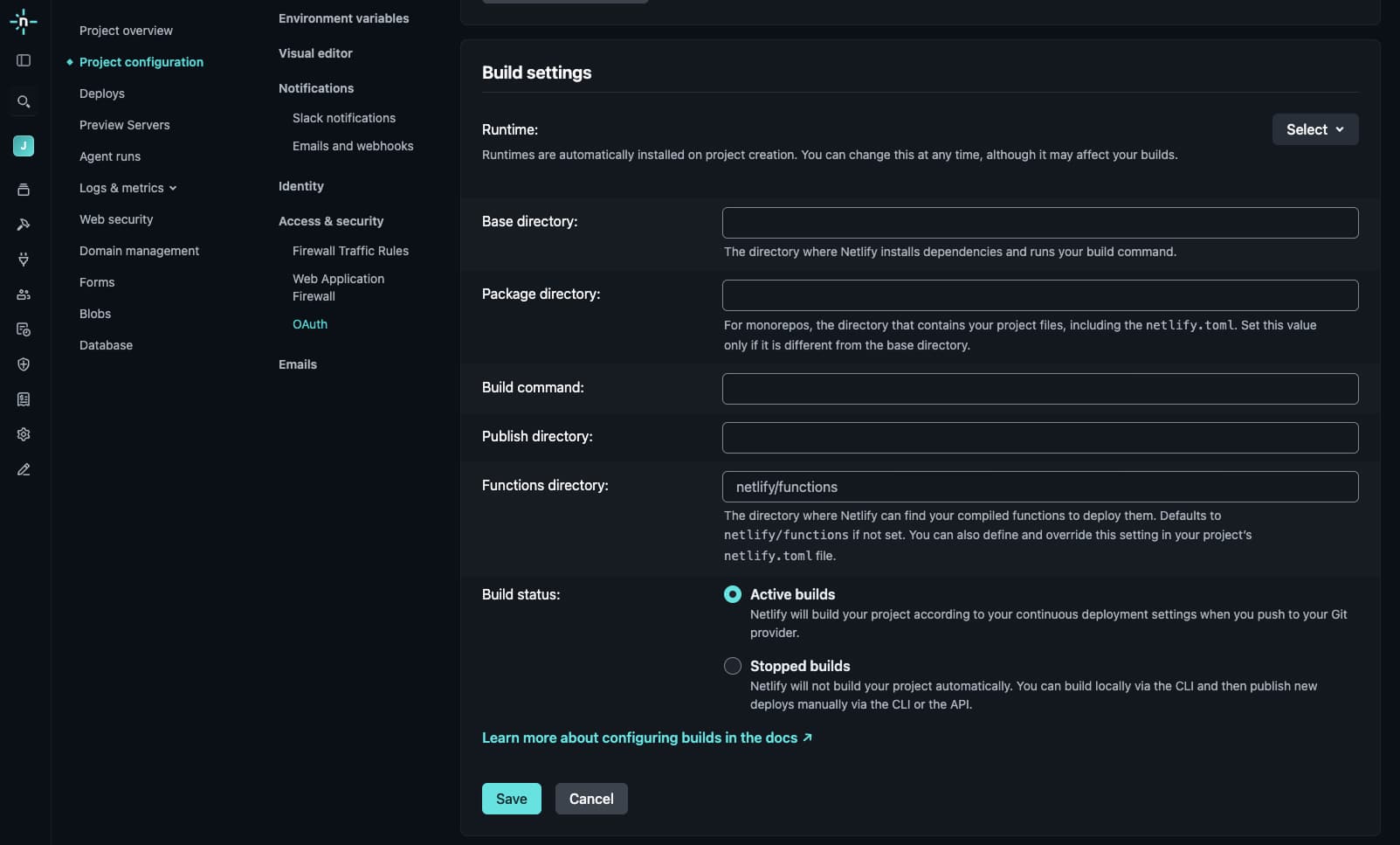Open search with the magnifier icon
The image size is (1400, 845).
(24, 101)
